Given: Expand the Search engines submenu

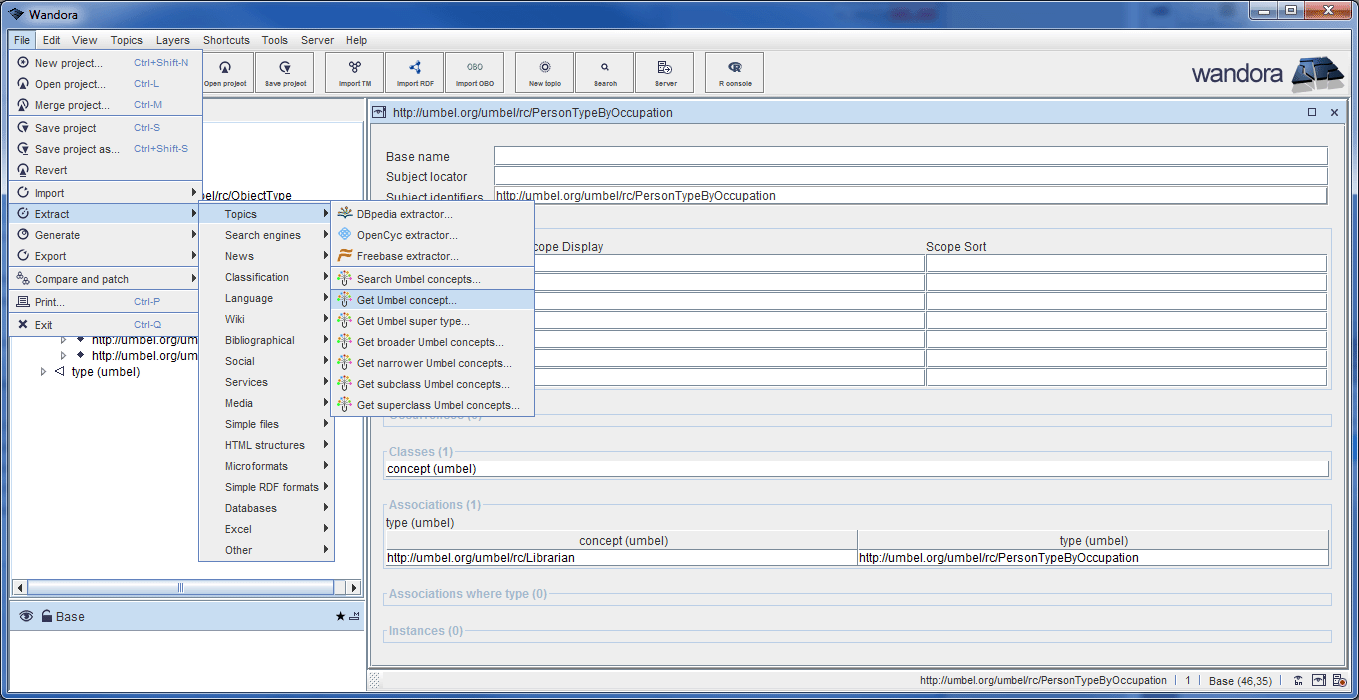Looking at the screenshot, I should tap(266, 235).
